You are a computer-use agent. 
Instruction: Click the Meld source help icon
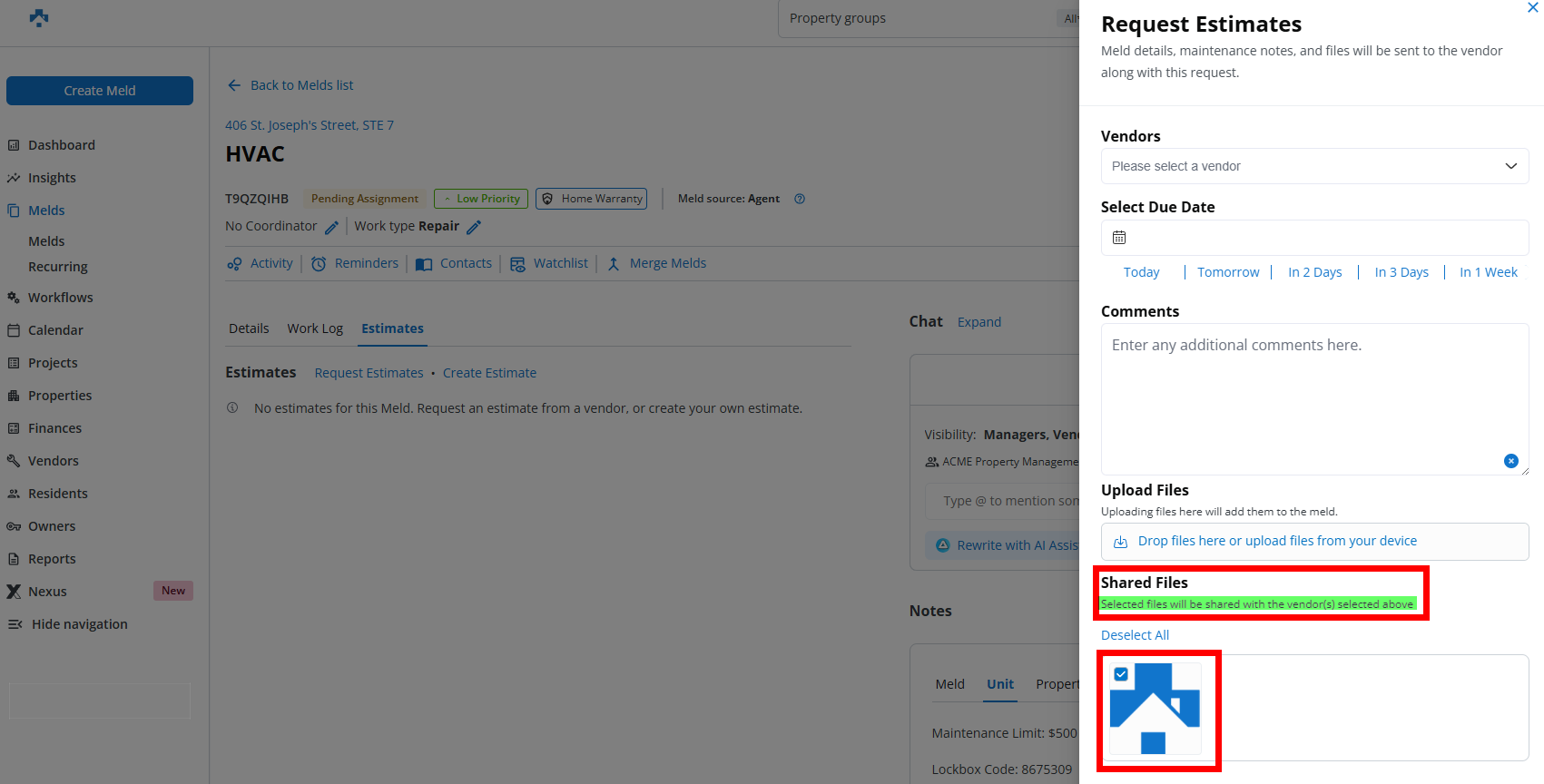[x=800, y=199]
